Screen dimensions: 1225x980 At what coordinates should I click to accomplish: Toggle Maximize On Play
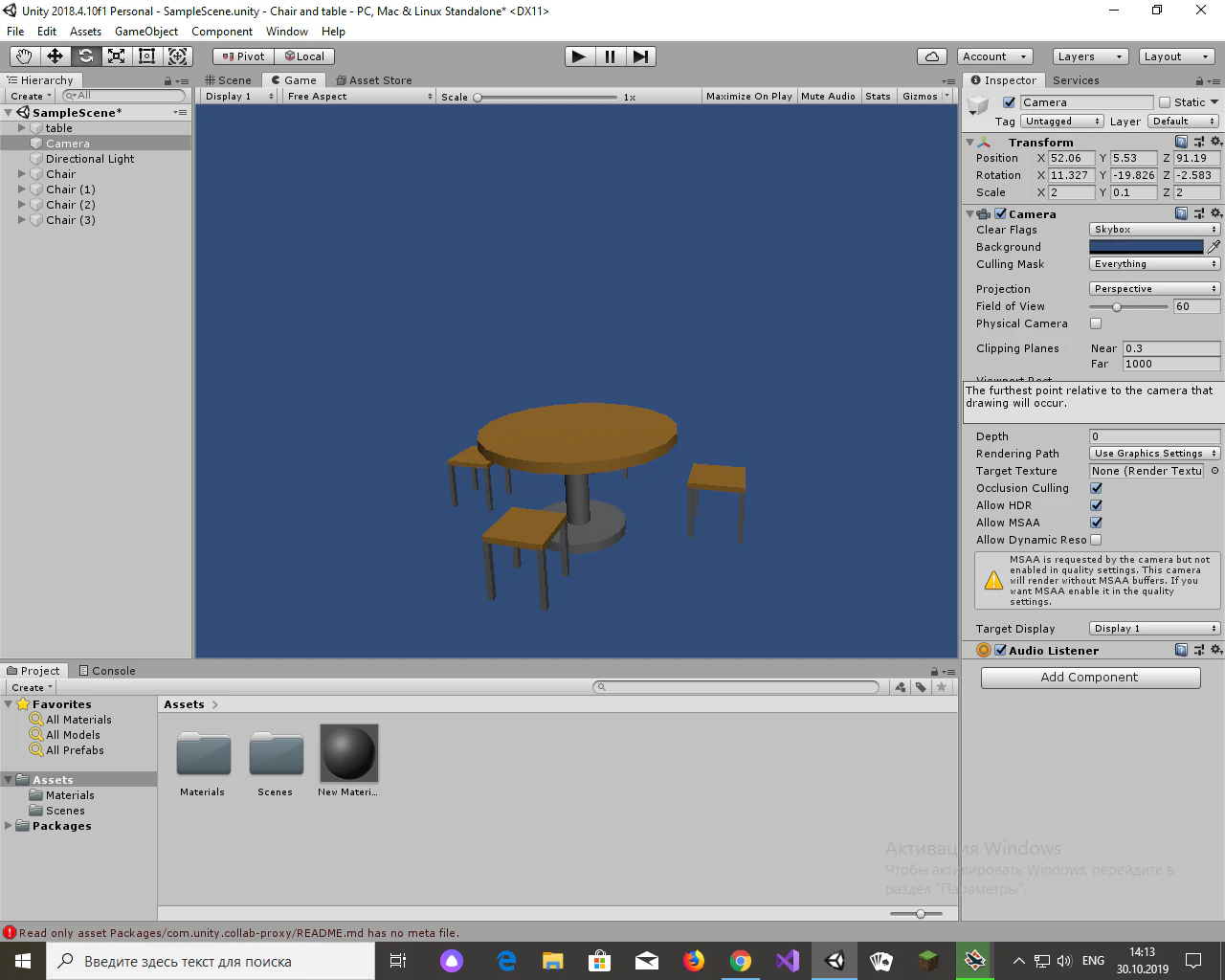point(749,97)
